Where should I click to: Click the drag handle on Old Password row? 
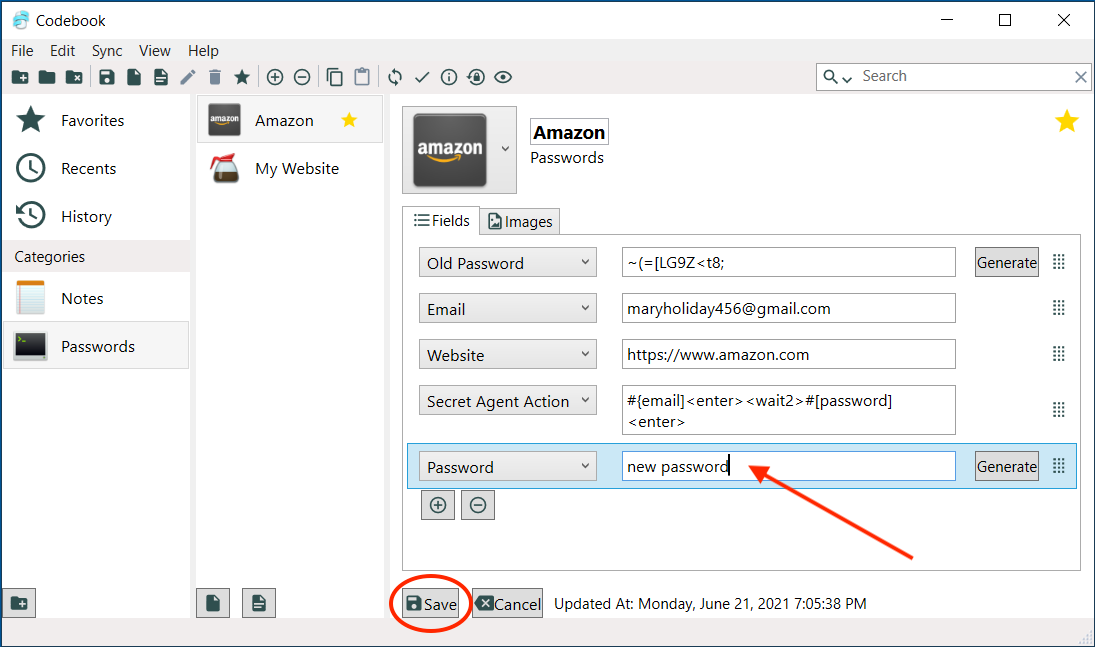1059,262
